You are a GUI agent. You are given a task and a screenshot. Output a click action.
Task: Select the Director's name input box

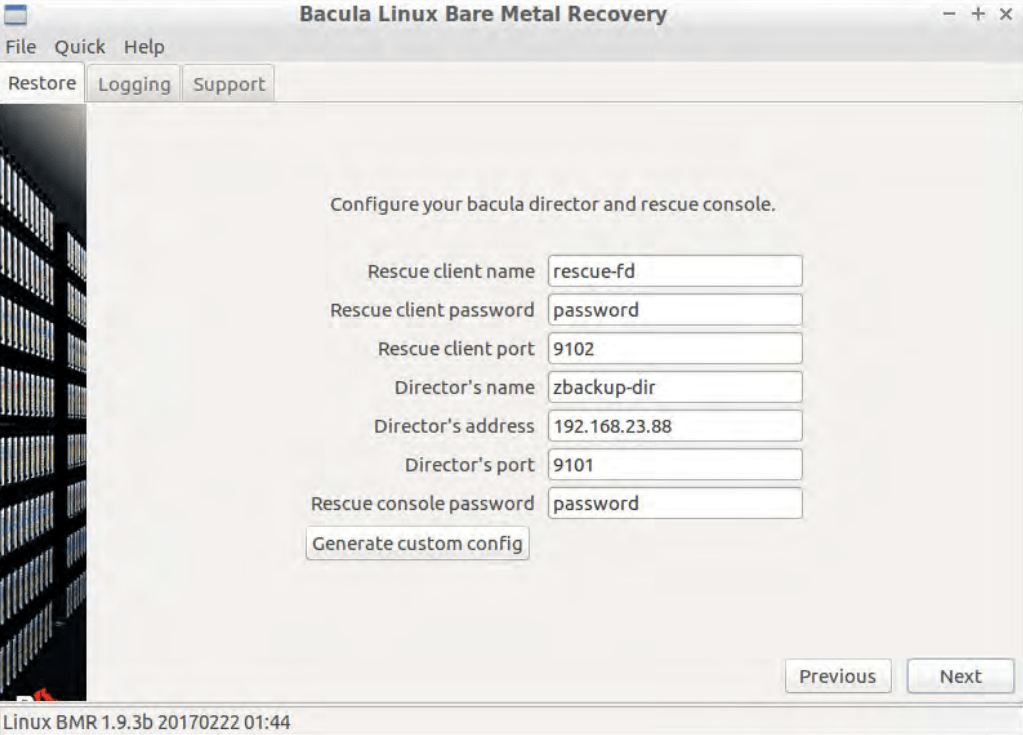point(675,387)
